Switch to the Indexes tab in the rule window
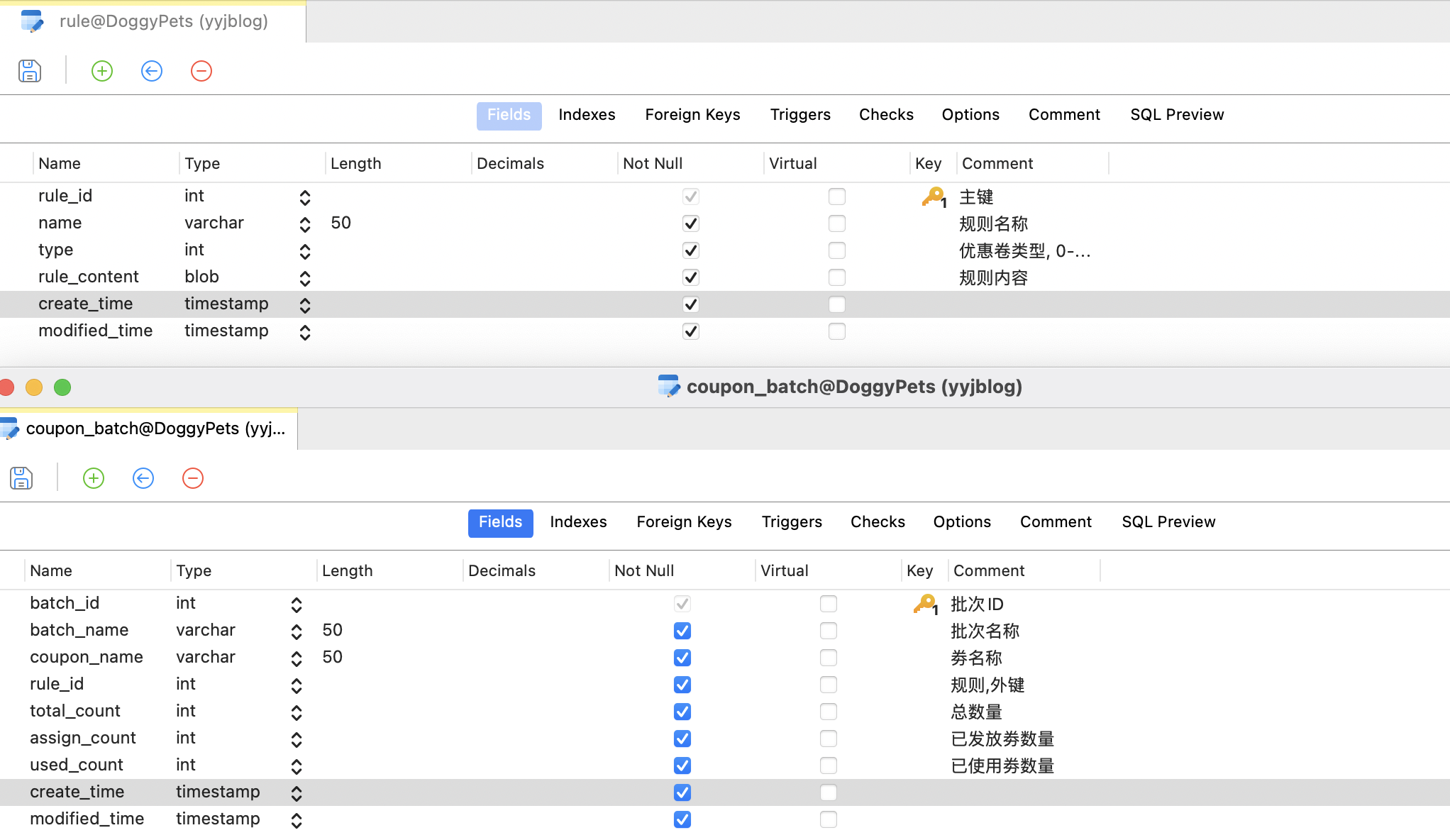1450x840 pixels. tap(587, 115)
